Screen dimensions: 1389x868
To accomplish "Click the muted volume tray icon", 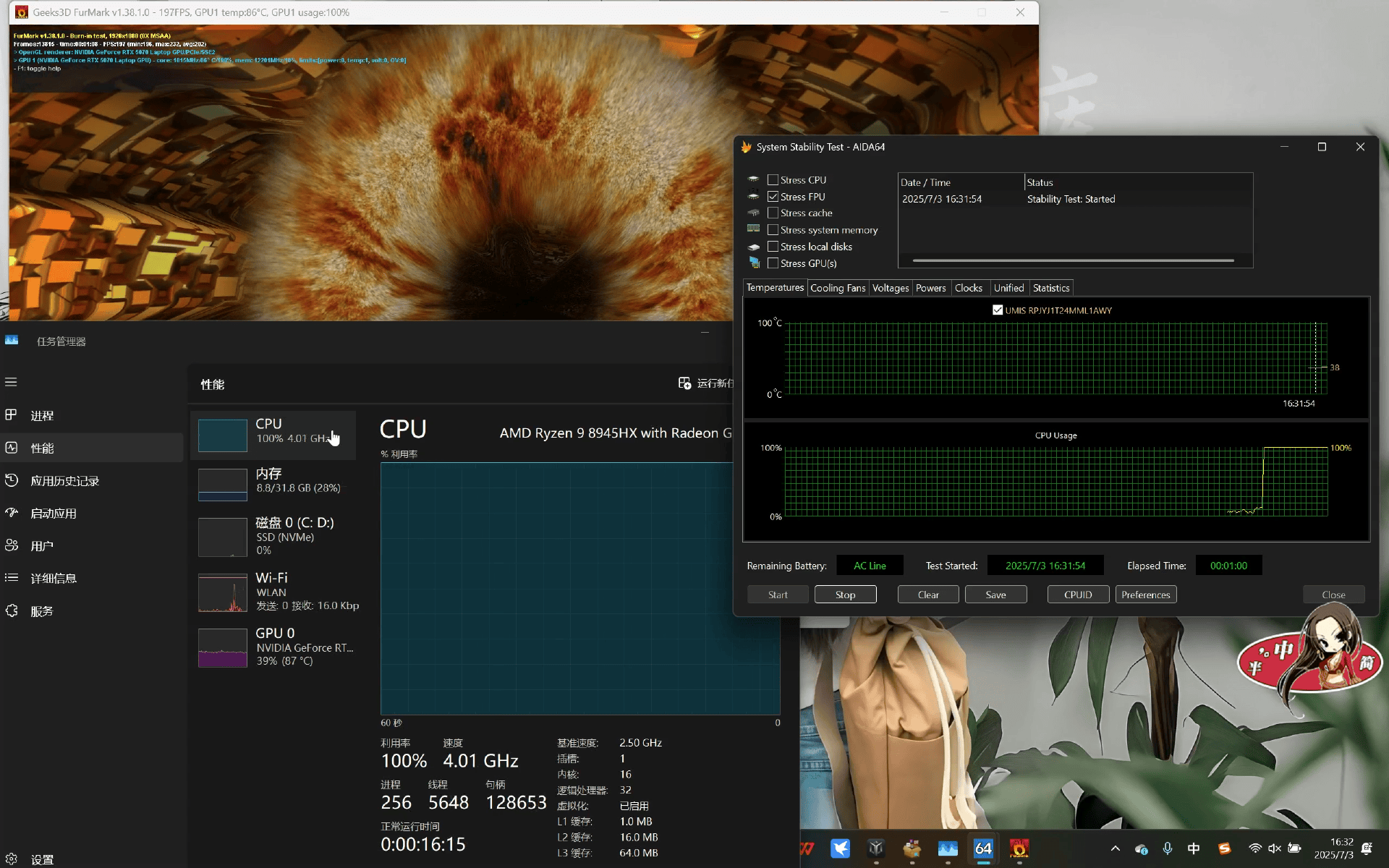I will [x=1275, y=848].
